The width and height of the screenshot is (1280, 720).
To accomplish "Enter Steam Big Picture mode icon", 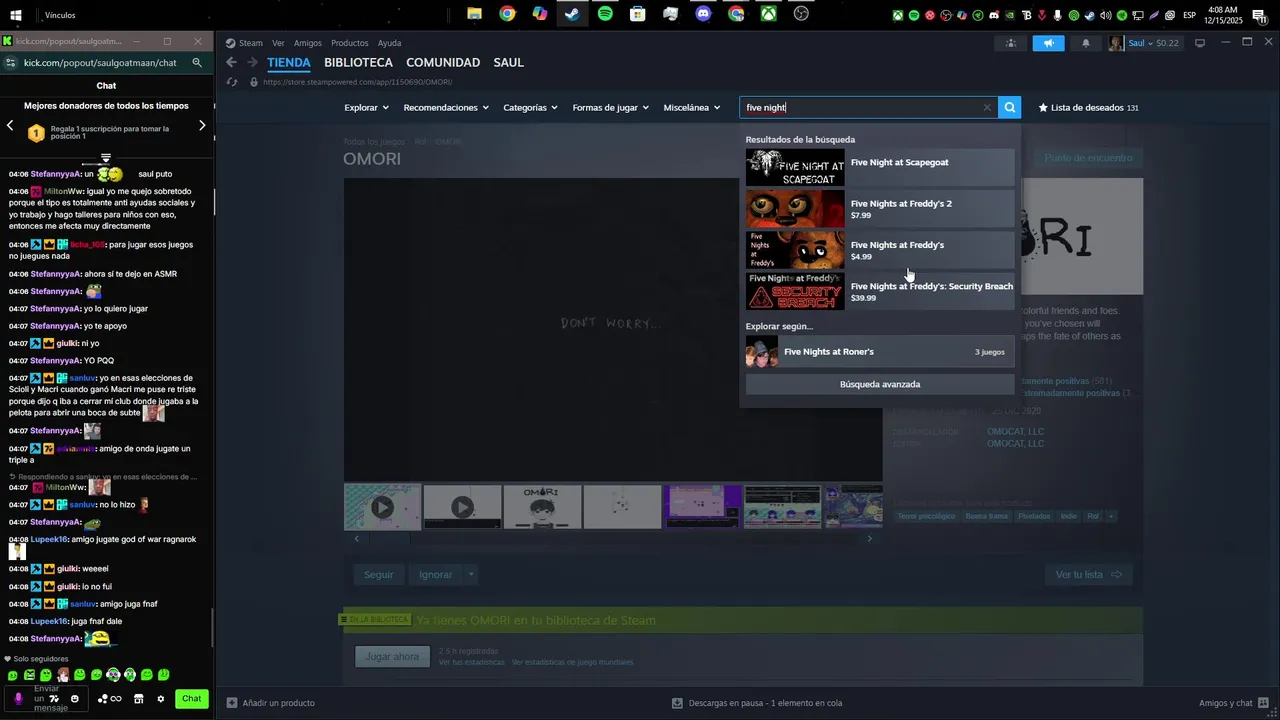I will click(1200, 43).
